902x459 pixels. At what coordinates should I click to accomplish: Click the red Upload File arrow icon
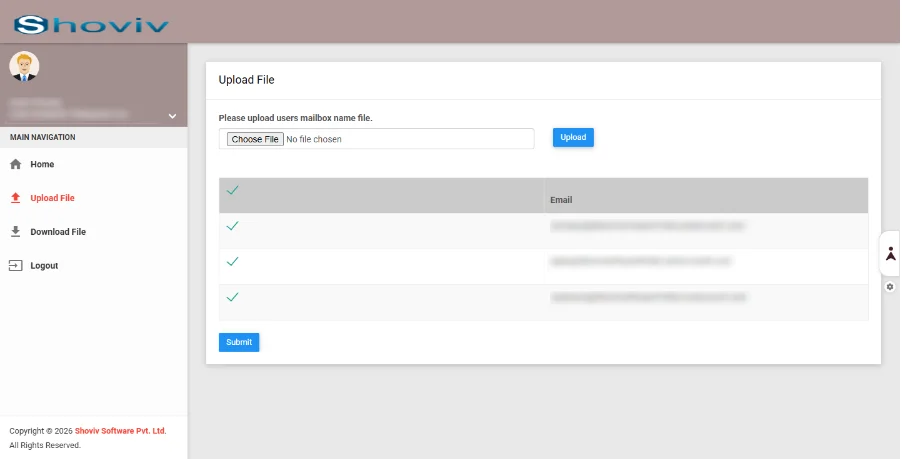[x=16, y=198]
